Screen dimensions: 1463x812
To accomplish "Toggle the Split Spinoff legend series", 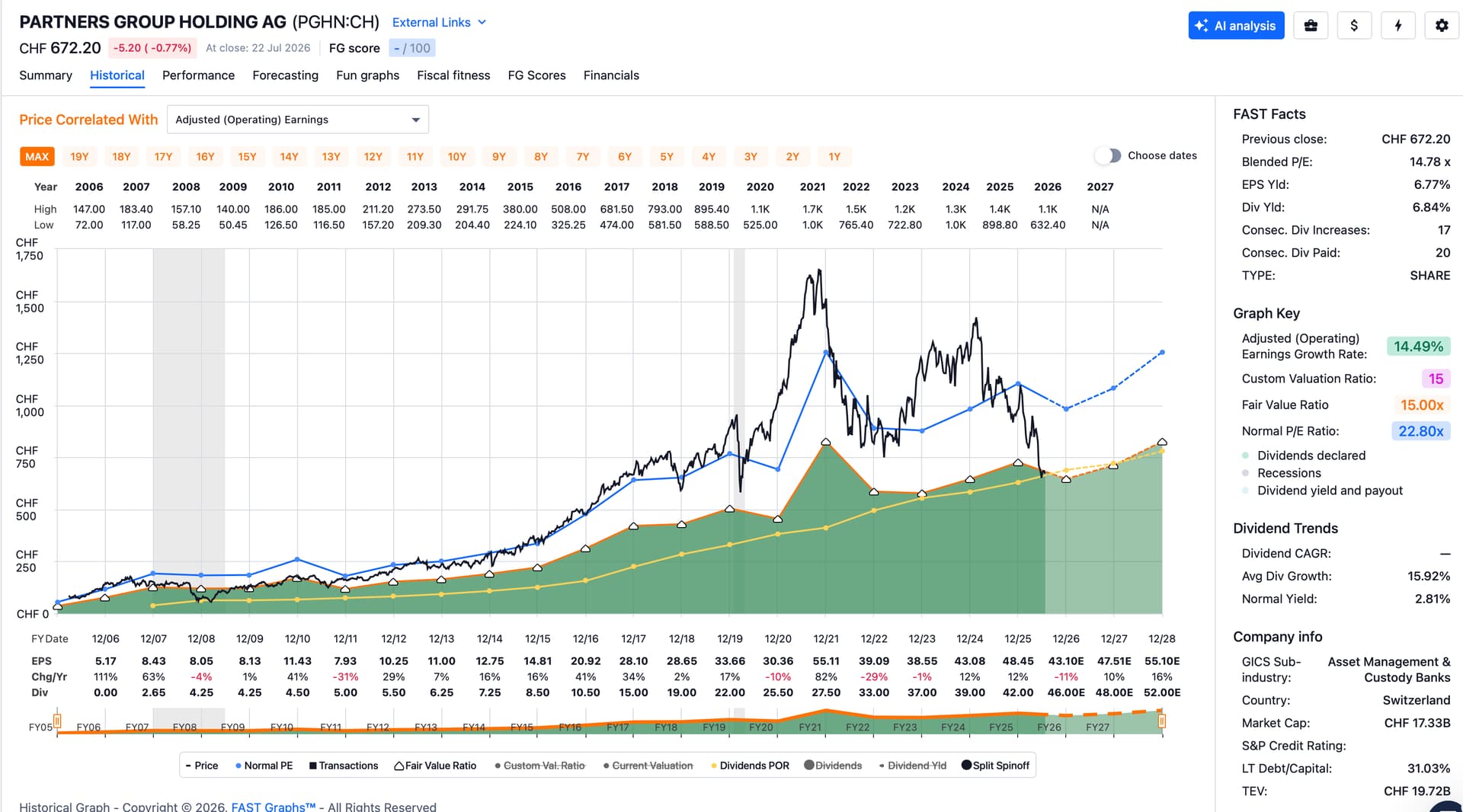I will coord(995,766).
